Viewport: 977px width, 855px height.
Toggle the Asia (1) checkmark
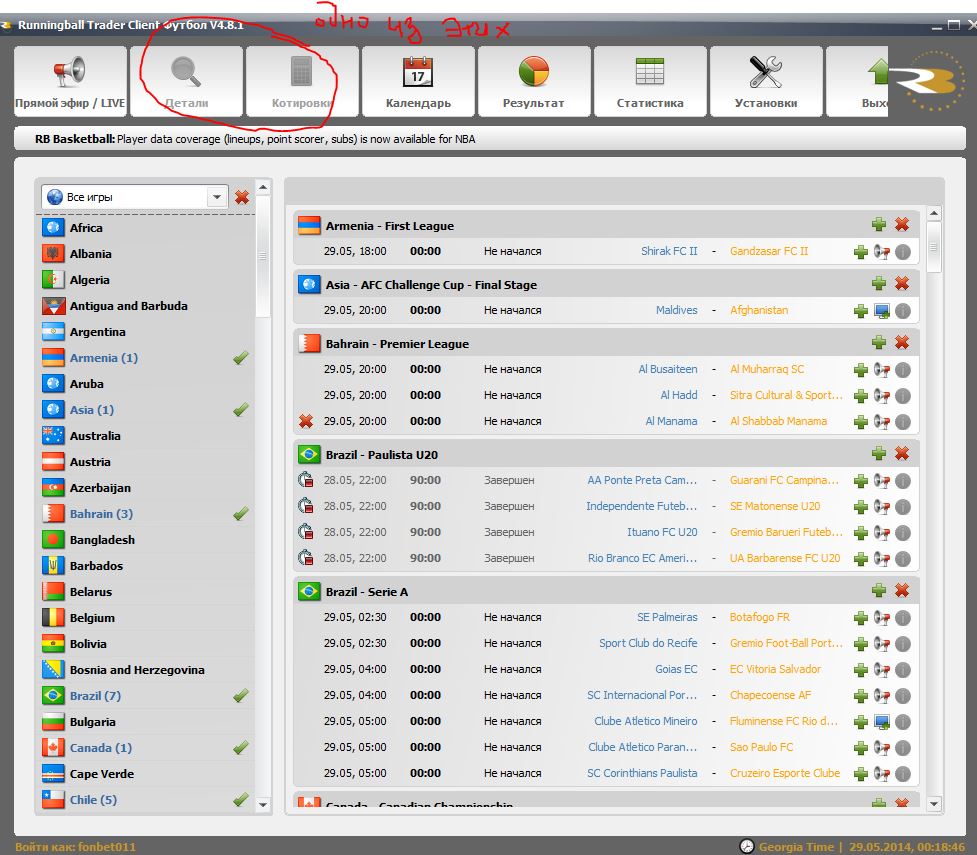click(241, 409)
